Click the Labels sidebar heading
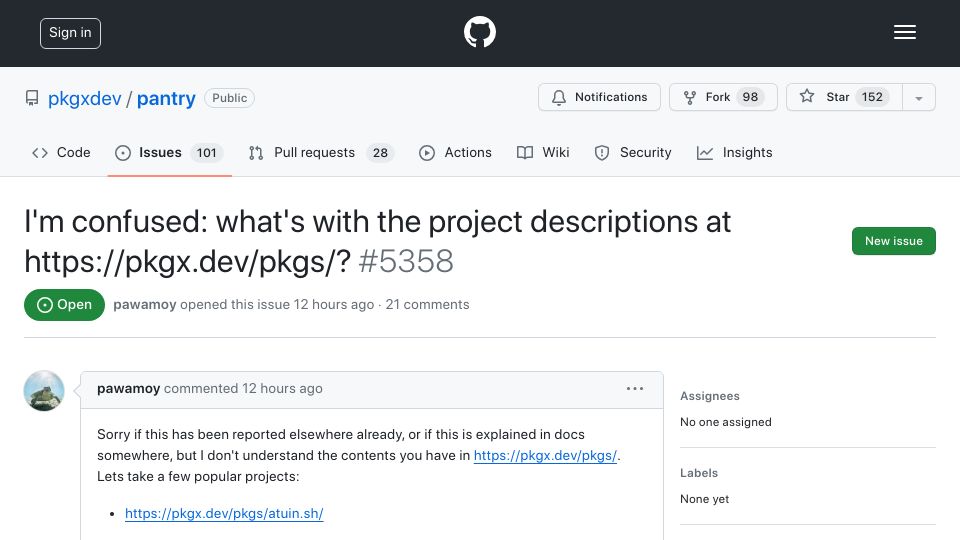The width and height of the screenshot is (960, 540). point(699,473)
